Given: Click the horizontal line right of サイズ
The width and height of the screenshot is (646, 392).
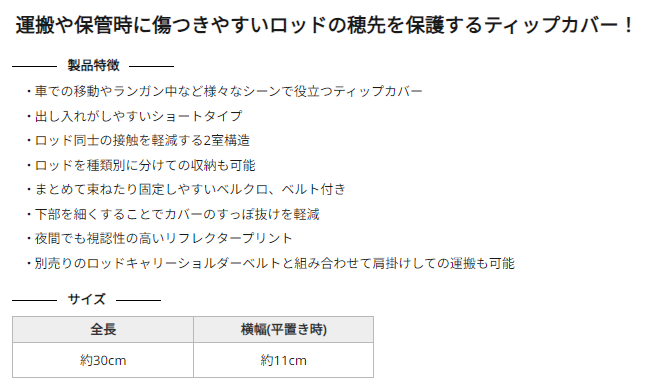Looking at the screenshot, I should pyautogui.click(x=138, y=300).
